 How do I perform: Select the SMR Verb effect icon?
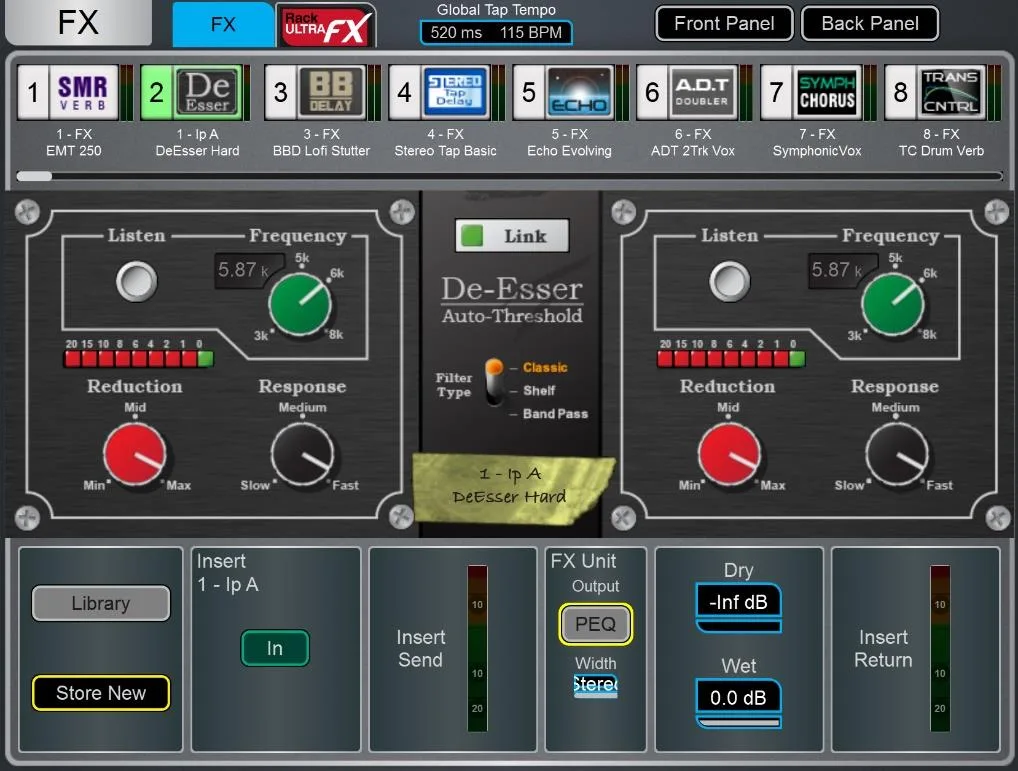point(84,92)
